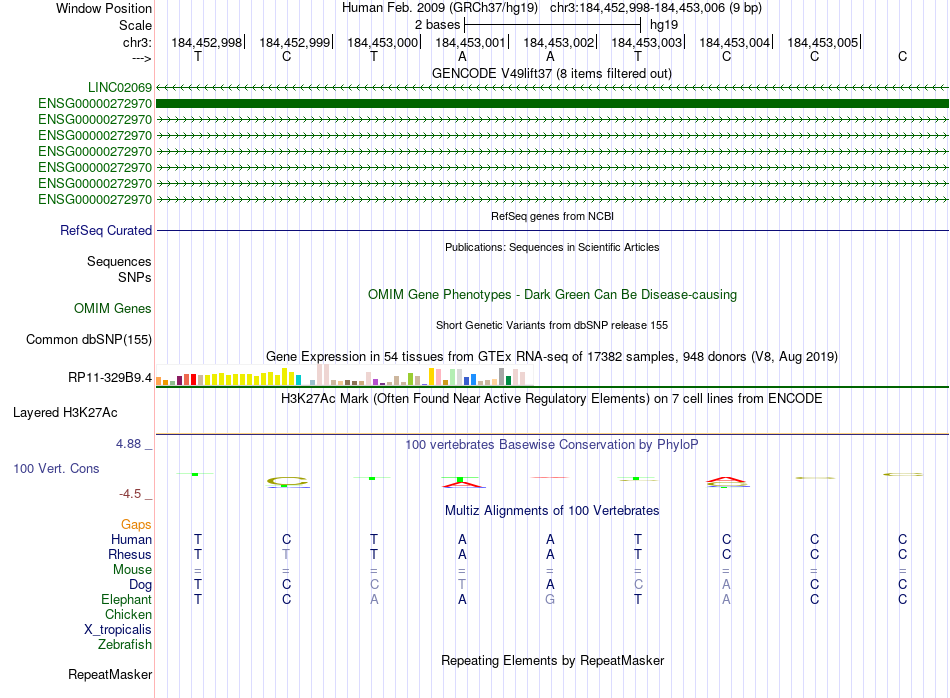Click the chr3: ruler label

pyautogui.click(x=137, y=42)
